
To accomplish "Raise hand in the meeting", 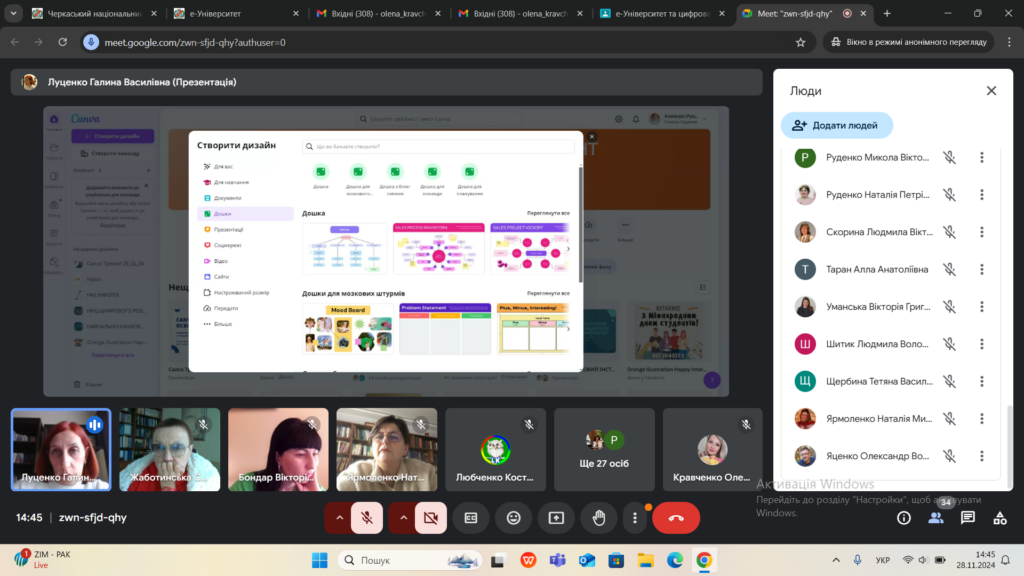I will click(x=599, y=518).
